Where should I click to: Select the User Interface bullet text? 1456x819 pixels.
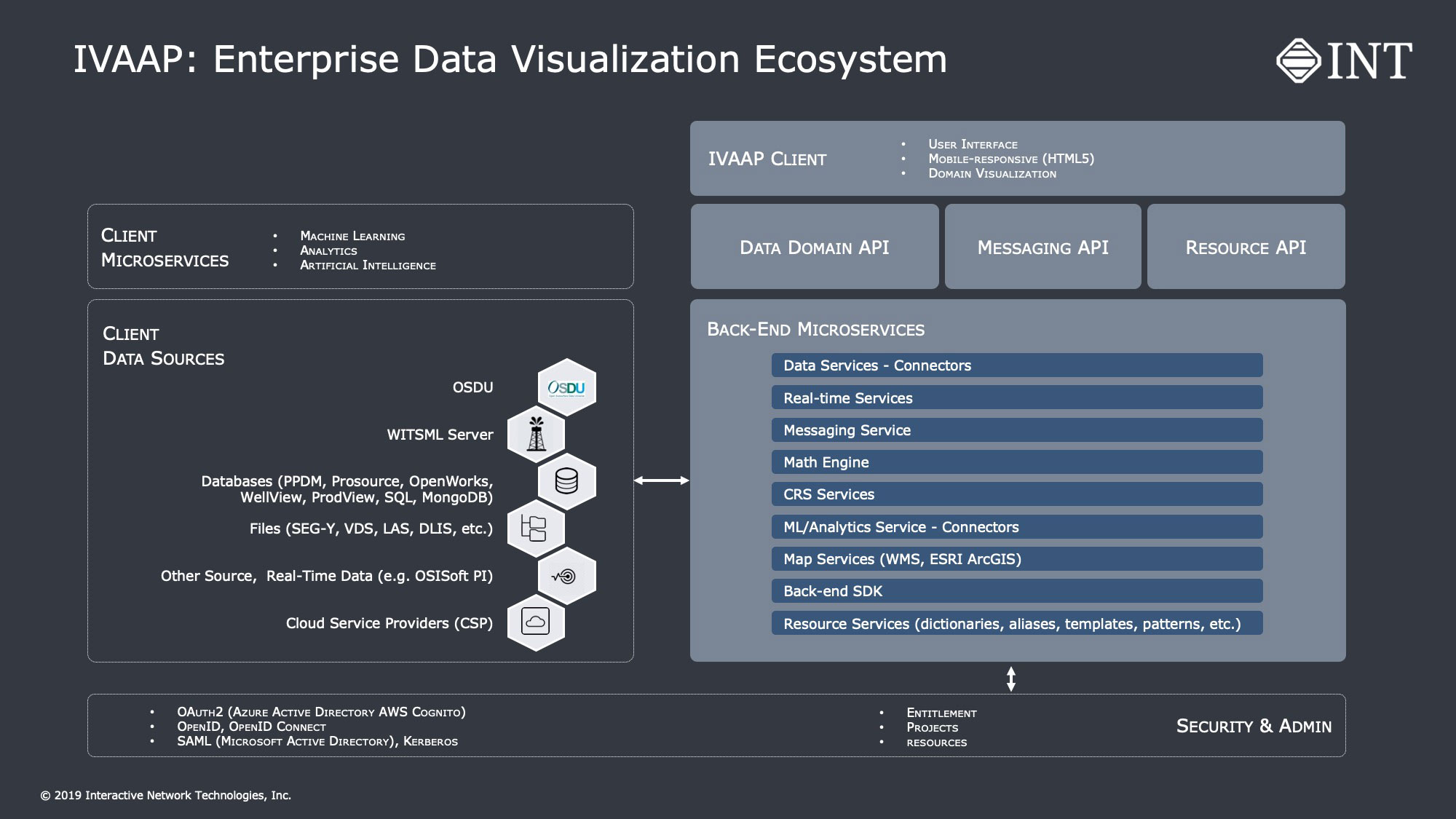pos(973,144)
